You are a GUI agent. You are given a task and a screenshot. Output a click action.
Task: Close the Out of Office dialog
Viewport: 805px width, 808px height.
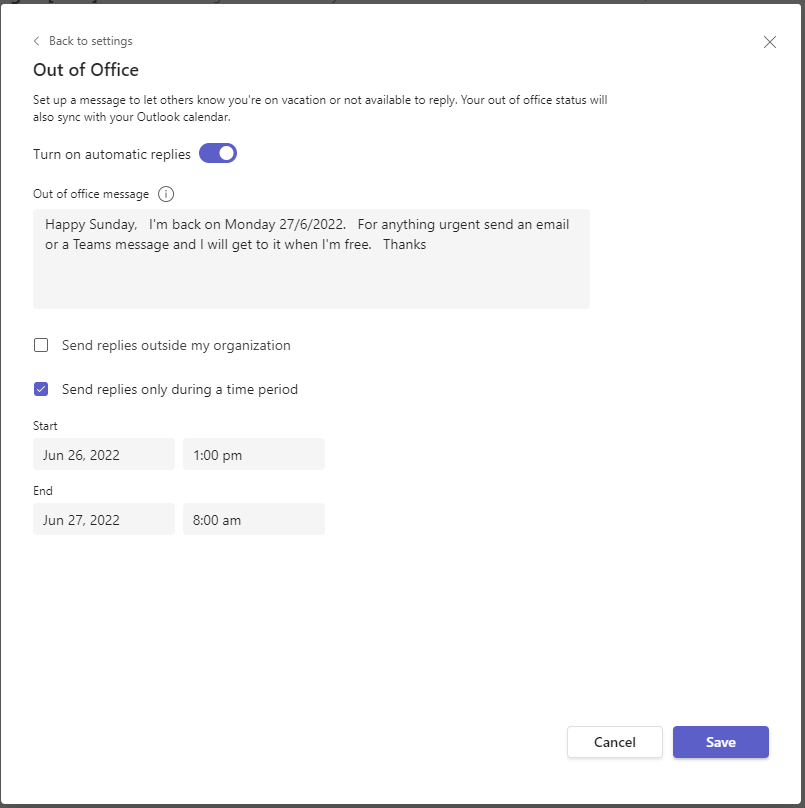(769, 42)
